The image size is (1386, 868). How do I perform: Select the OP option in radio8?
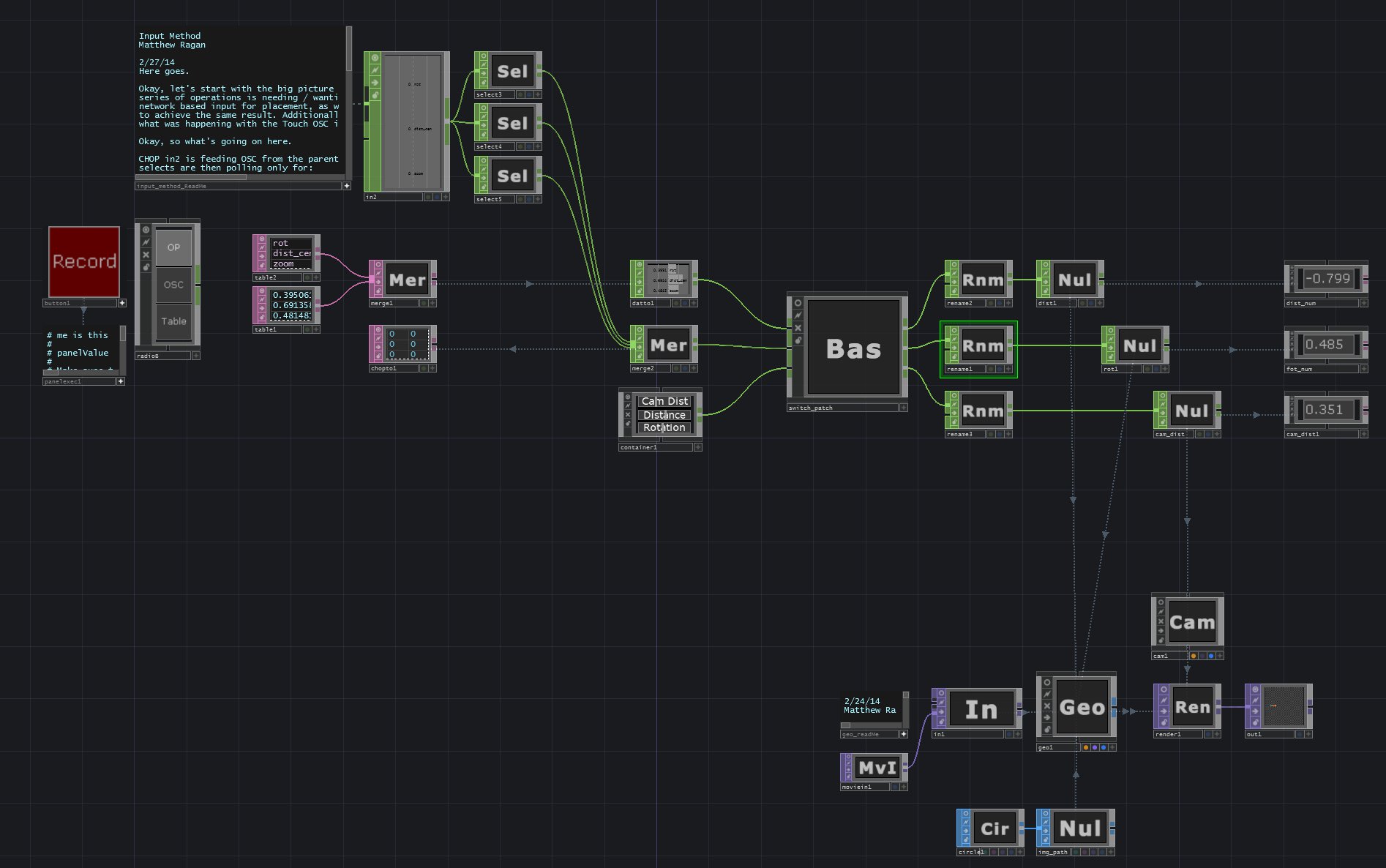click(173, 247)
